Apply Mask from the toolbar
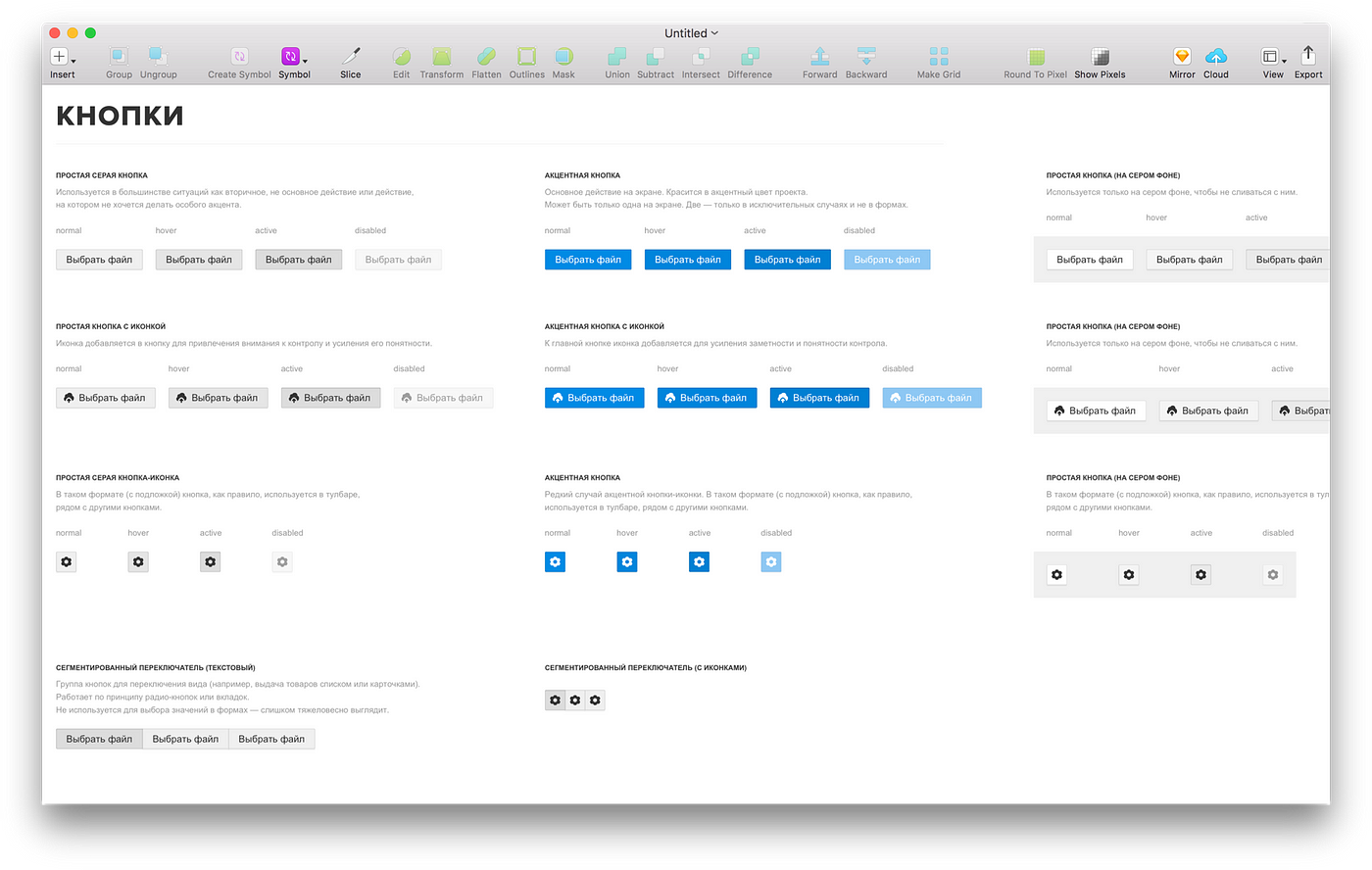1372x870 pixels. 563,56
